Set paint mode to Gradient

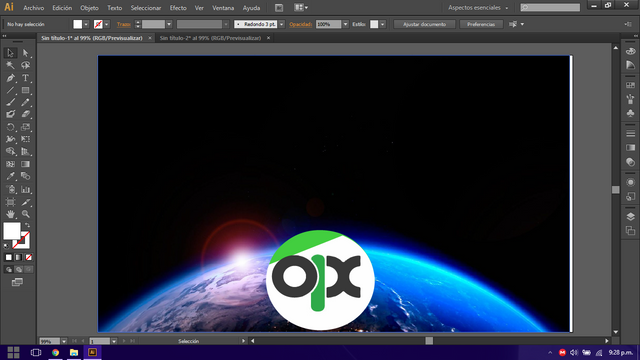[x=18, y=257]
